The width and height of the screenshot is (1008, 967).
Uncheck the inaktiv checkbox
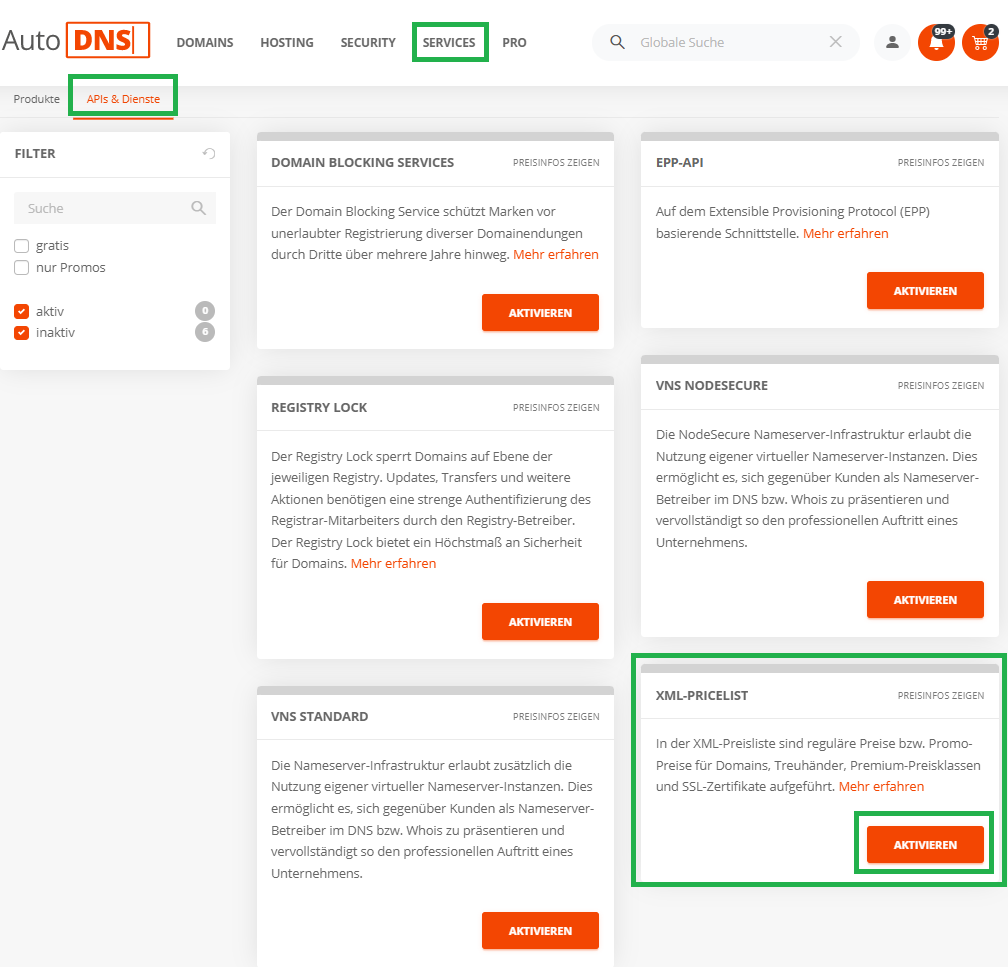tap(21, 332)
